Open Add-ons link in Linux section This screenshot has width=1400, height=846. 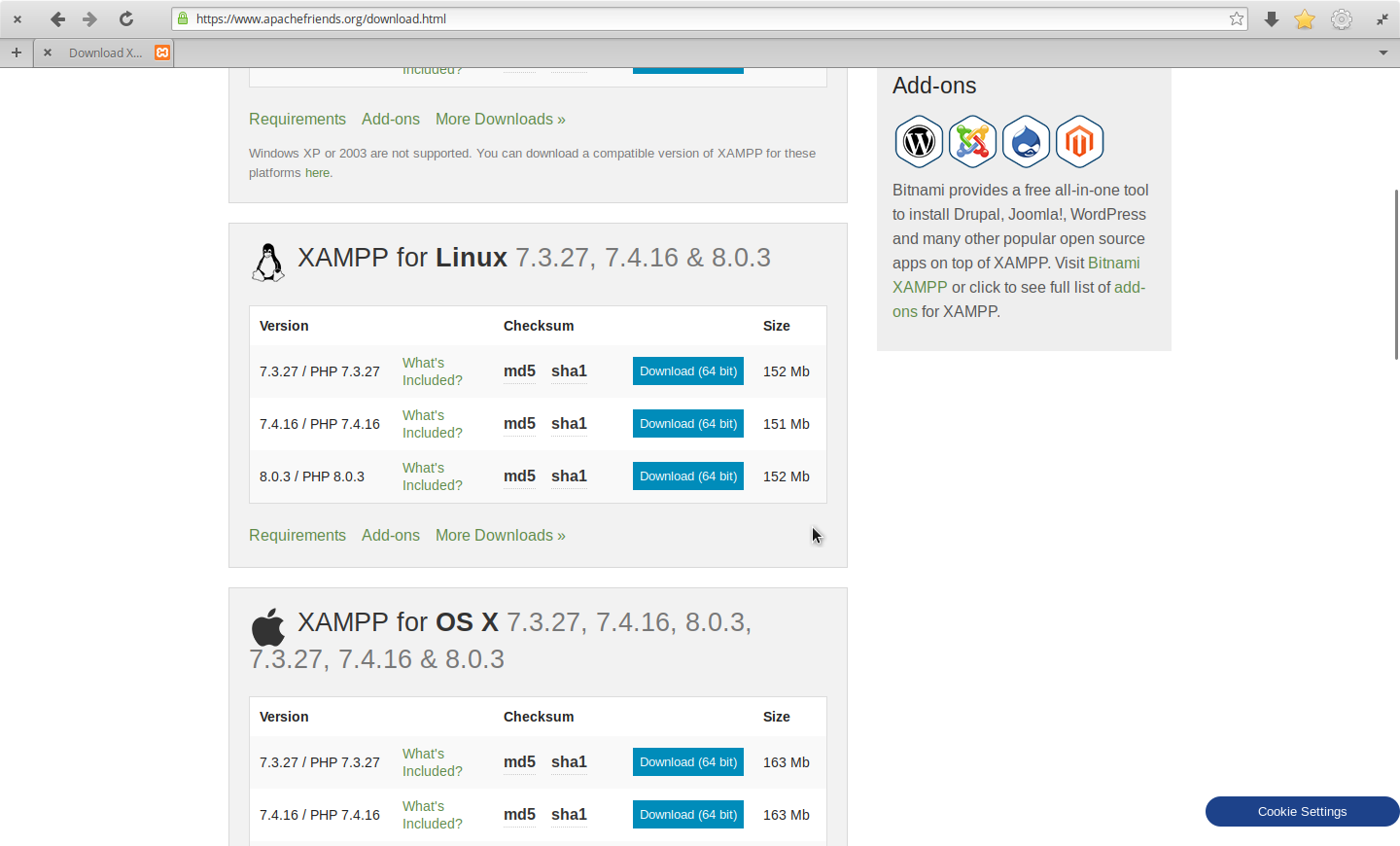pyautogui.click(x=391, y=536)
